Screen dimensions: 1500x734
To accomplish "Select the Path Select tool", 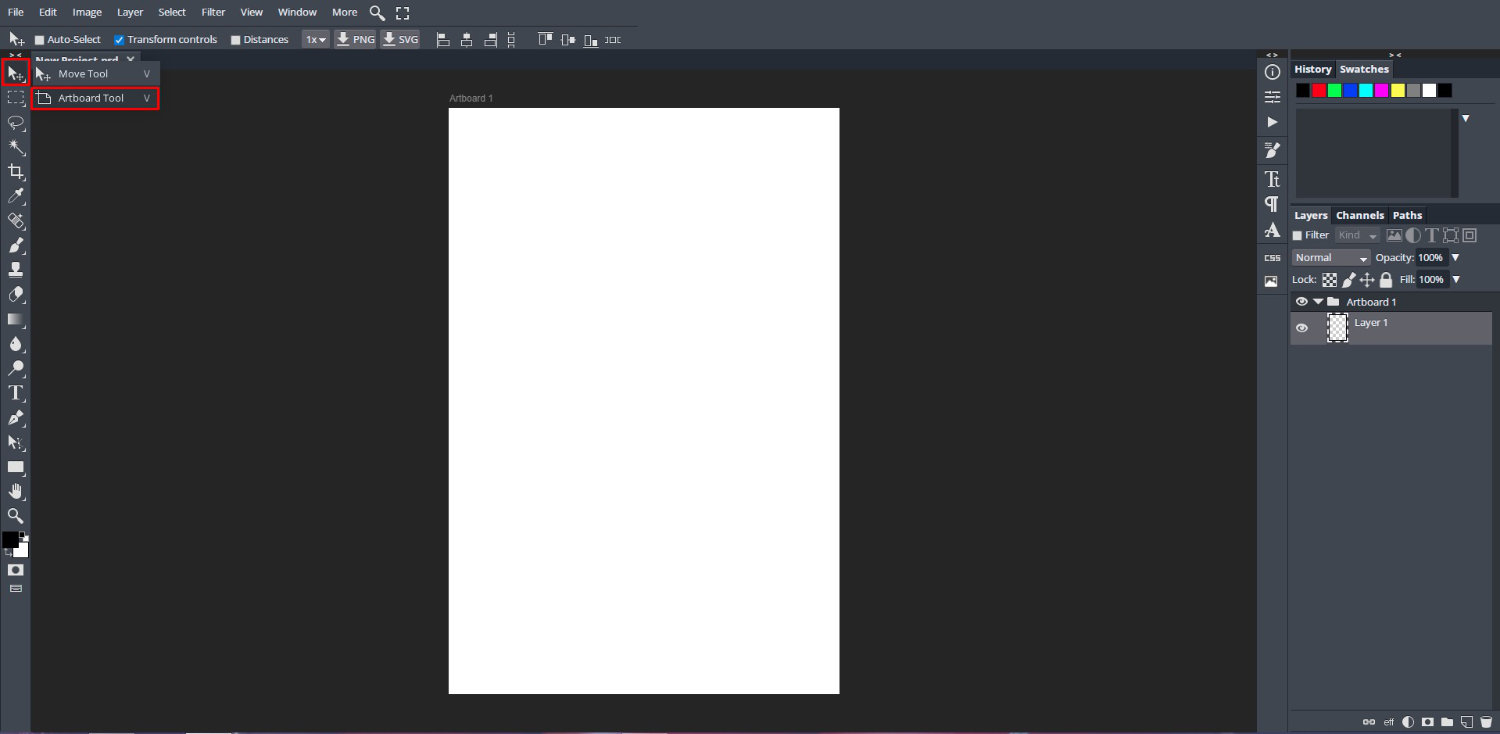I will (16, 442).
